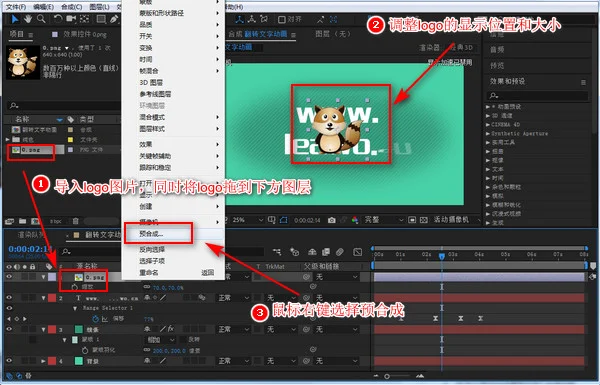This screenshot has height=385, width=600.
Task: Toggle the offset stopwatch under Range Selector 1
Action: point(95,318)
